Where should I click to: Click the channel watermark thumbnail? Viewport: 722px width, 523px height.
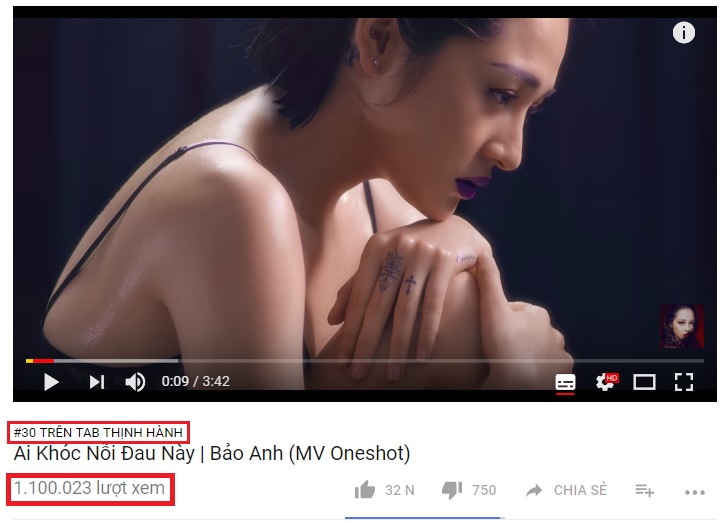[x=682, y=326]
